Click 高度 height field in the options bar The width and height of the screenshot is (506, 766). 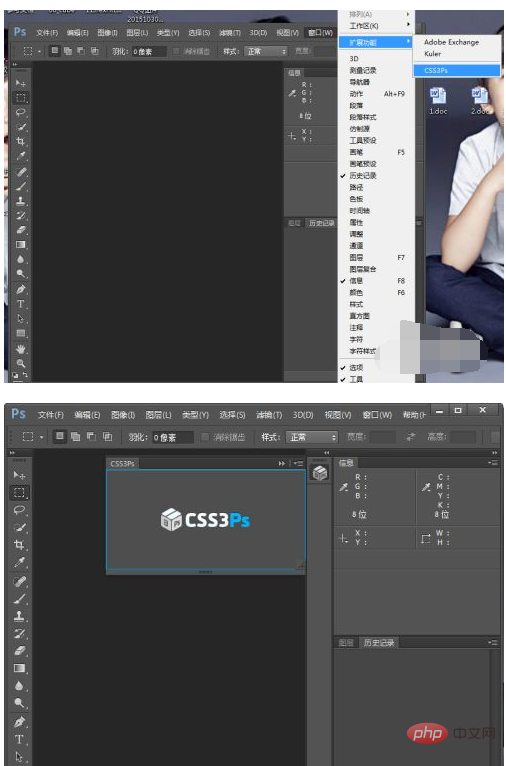[x=463, y=437]
